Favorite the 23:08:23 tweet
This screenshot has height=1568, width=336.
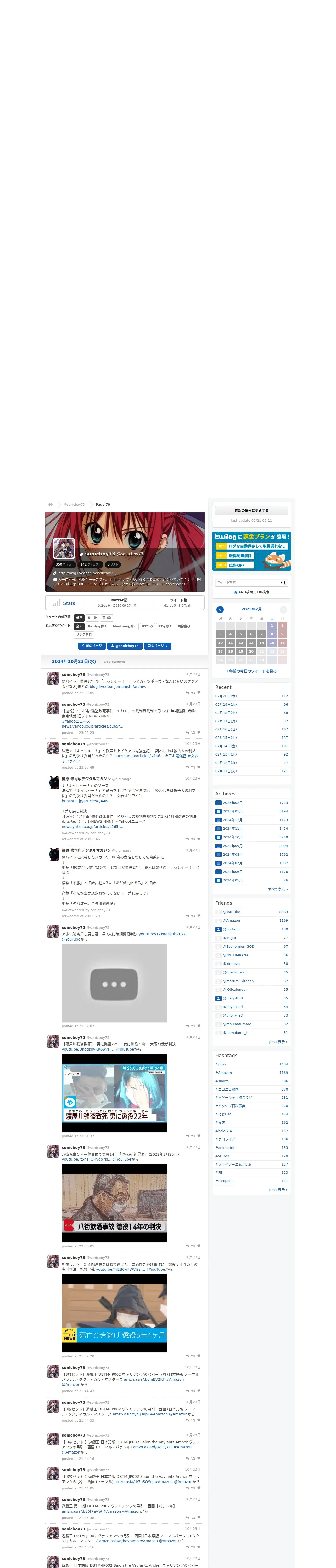[x=199, y=732]
